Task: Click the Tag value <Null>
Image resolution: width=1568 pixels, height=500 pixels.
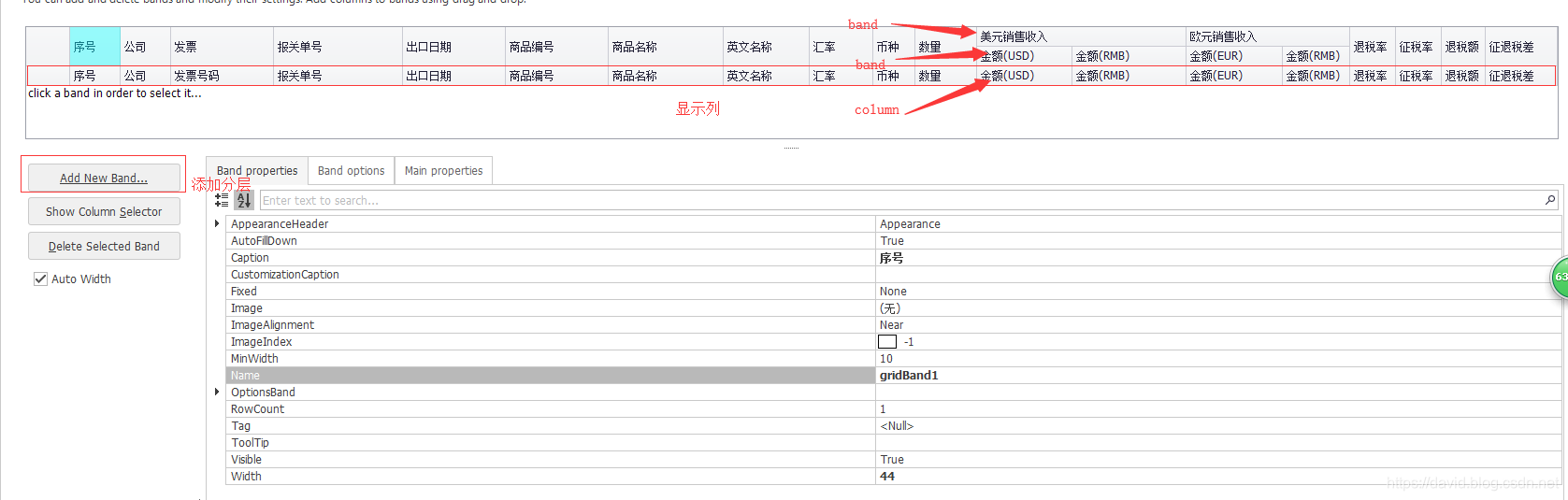Action: [x=896, y=425]
